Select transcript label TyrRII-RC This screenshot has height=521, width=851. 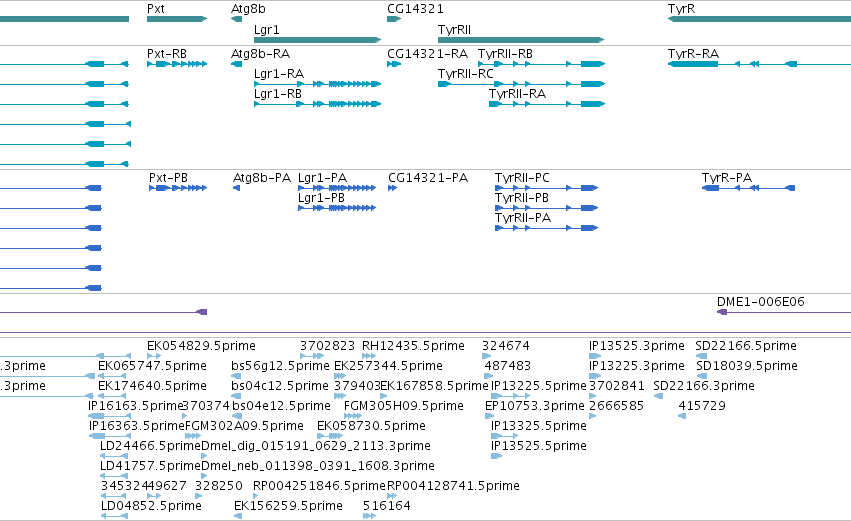(x=466, y=74)
